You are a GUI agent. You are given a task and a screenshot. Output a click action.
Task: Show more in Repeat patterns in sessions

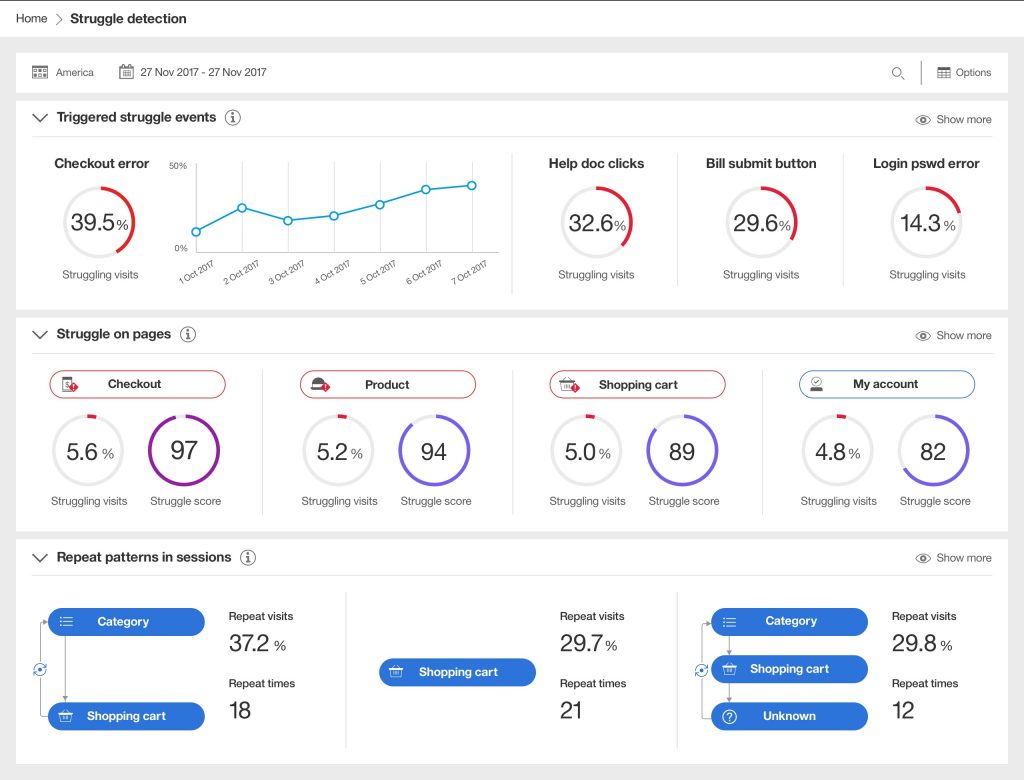tap(954, 558)
